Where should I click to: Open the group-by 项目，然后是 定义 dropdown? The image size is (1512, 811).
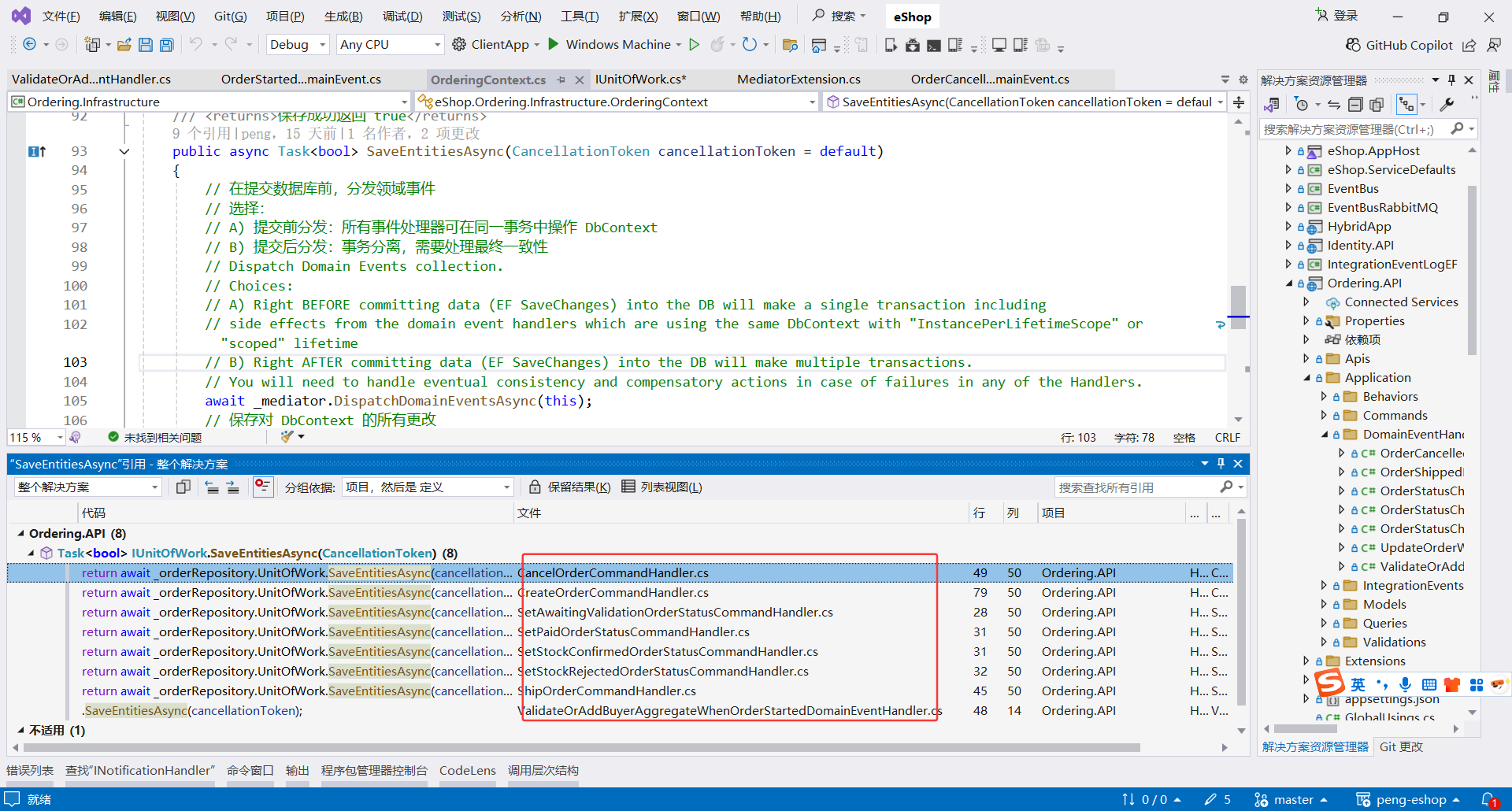coord(428,487)
